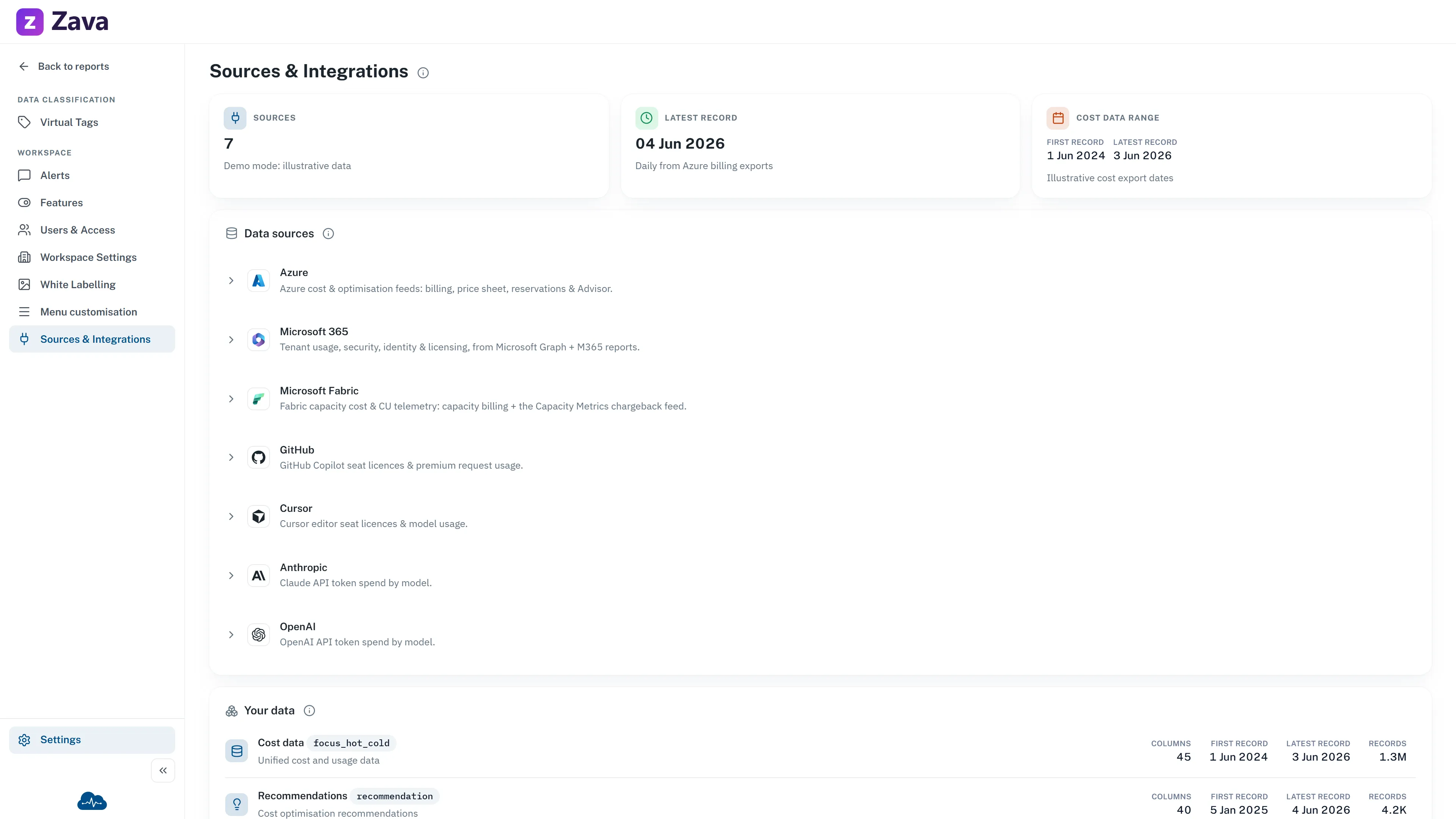Click the Azure logo icon
Image resolution: width=1456 pixels, height=819 pixels.
point(259,281)
